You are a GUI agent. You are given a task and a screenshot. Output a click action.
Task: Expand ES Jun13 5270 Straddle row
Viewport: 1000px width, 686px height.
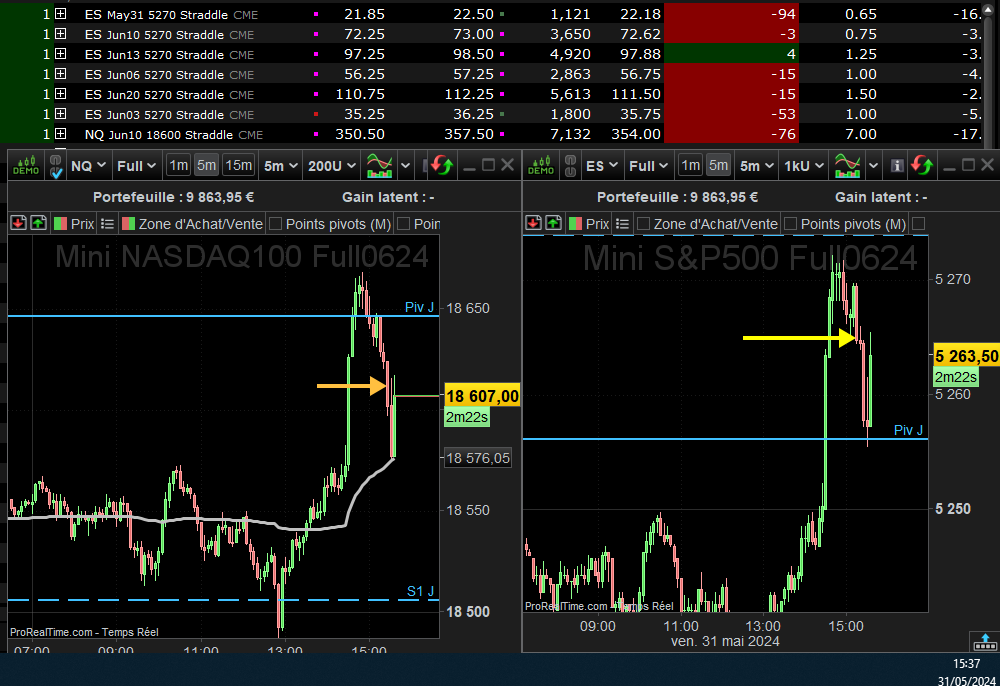(x=61, y=54)
